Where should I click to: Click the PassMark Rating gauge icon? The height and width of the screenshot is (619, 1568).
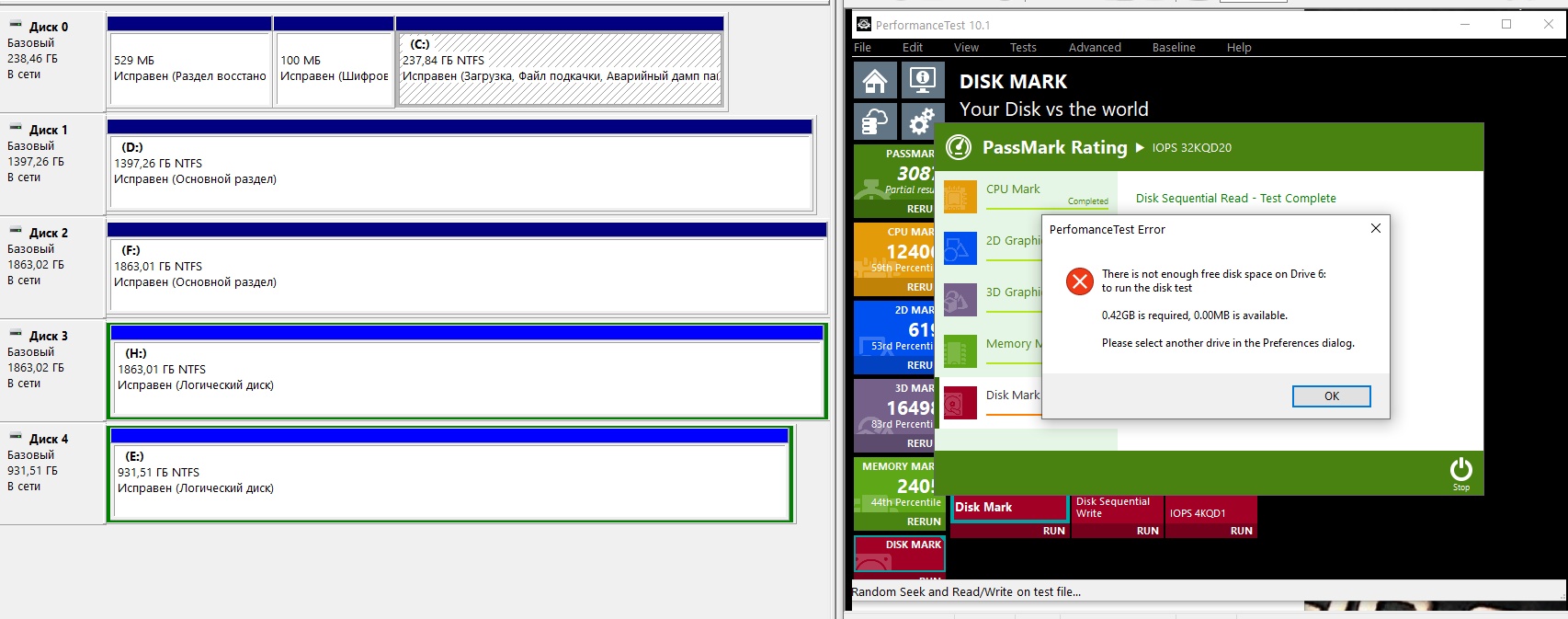959,147
